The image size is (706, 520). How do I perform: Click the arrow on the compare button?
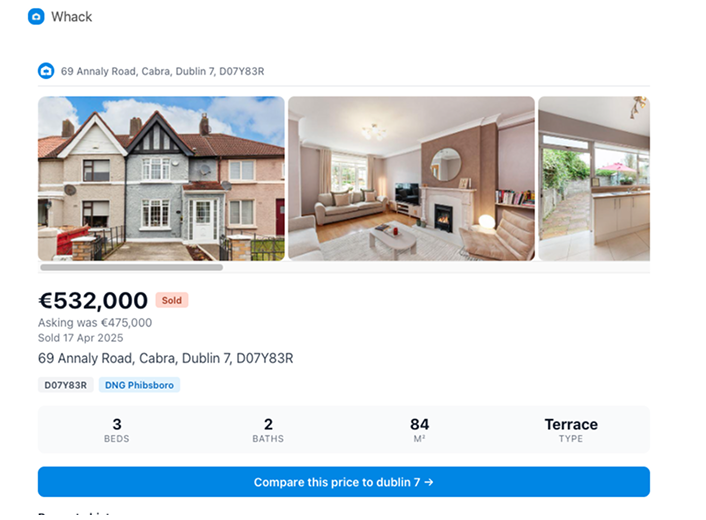(x=429, y=482)
